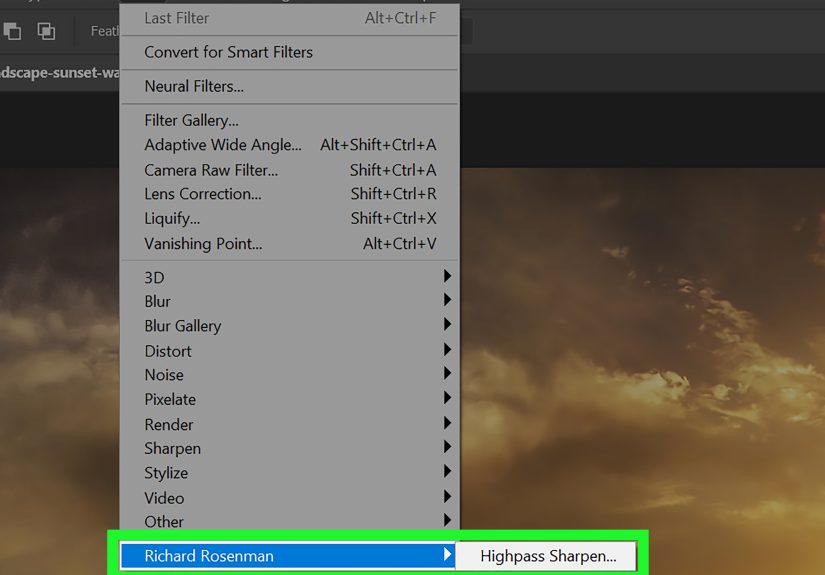825x575 pixels.
Task: Select the subtract from selection icon
Action: (12, 31)
